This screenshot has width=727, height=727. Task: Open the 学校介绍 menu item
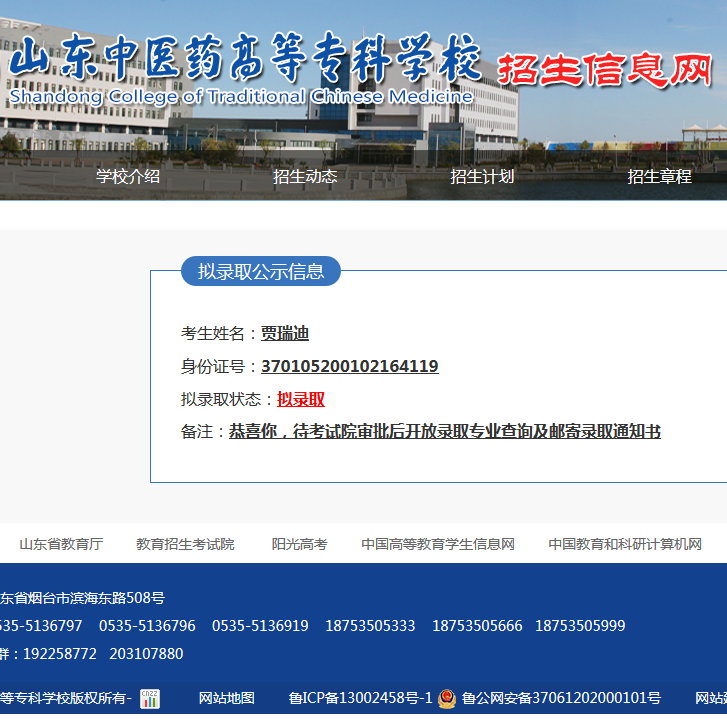click(x=128, y=176)
